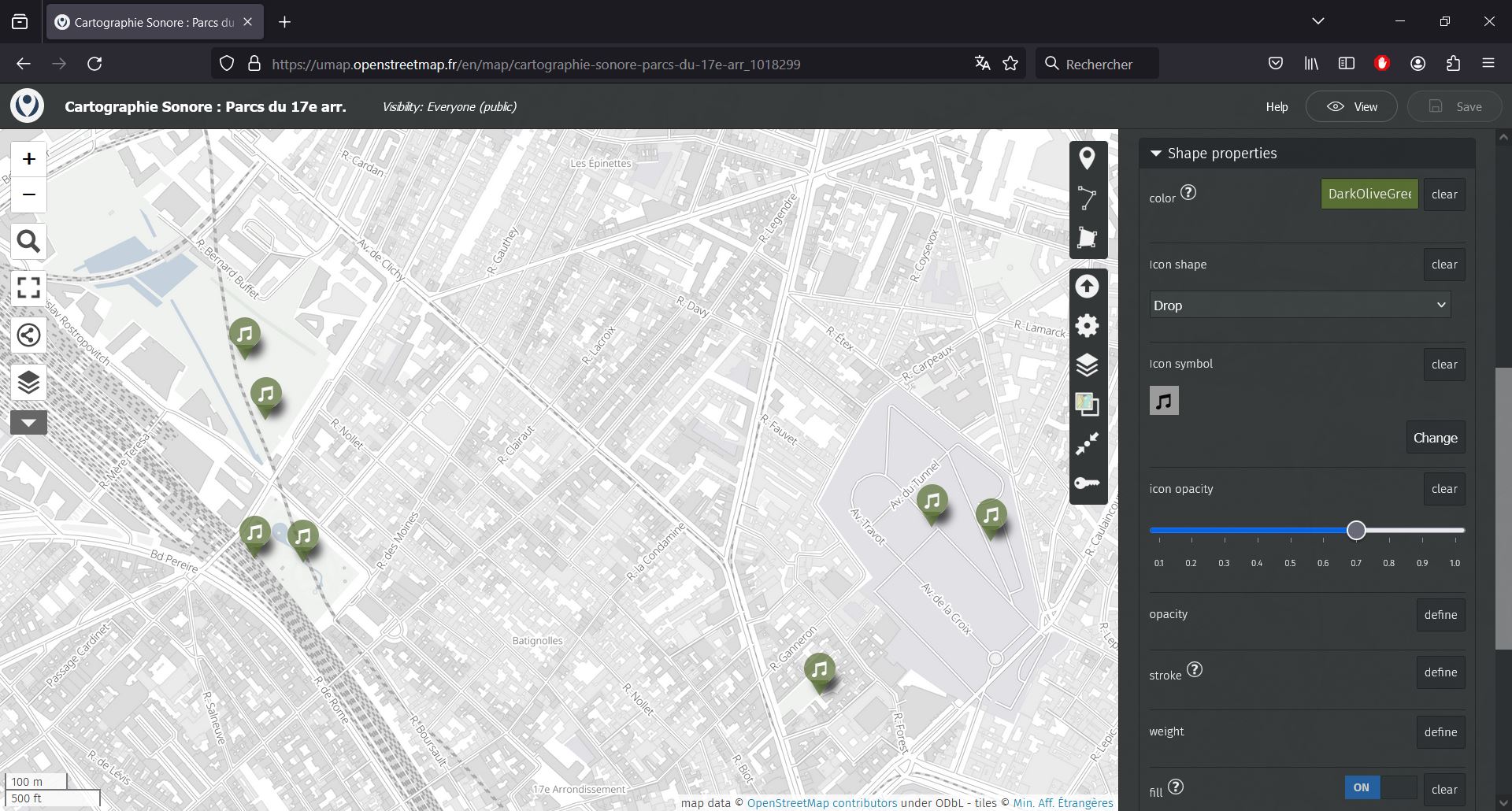Click Visibility: Everyone (public) label
This screenshot has height=811, width=1512.
tap(450, 107)
